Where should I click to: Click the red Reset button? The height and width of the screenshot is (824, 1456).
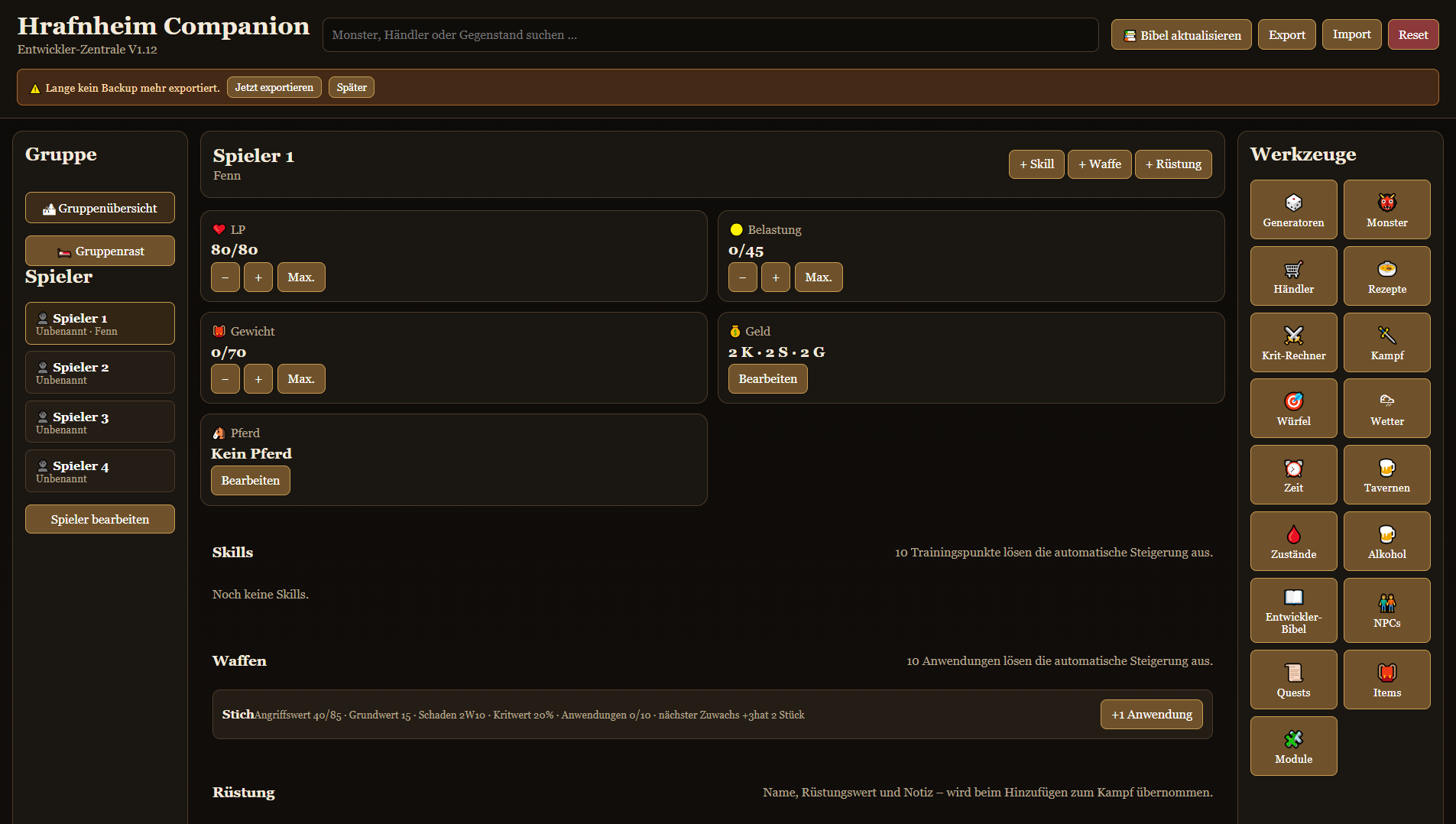[x=1413, y=34]
